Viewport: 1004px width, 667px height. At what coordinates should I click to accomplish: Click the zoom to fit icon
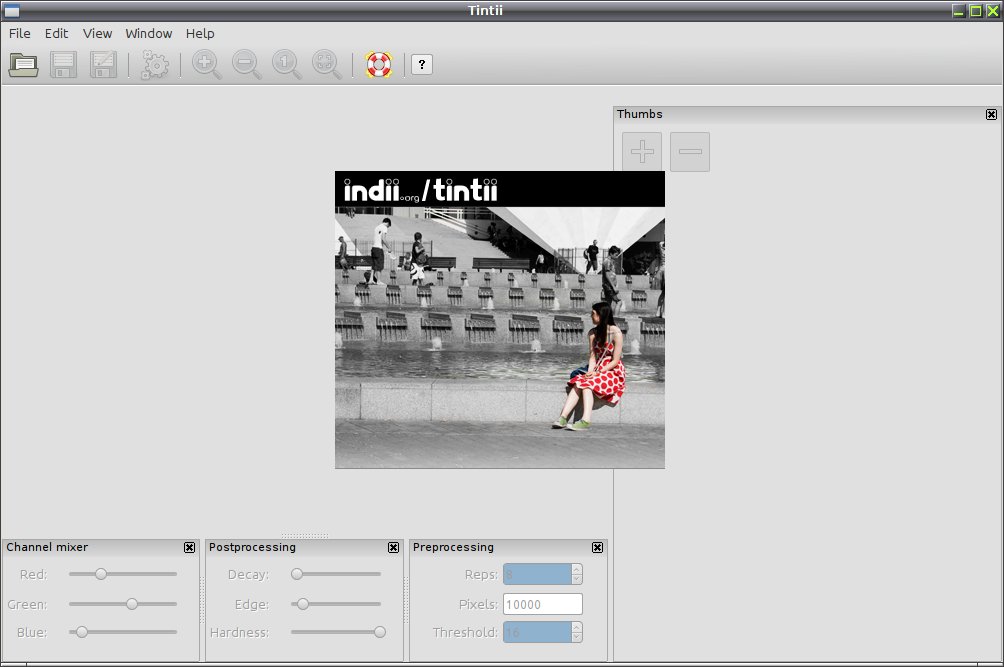[x=327, y=65]
